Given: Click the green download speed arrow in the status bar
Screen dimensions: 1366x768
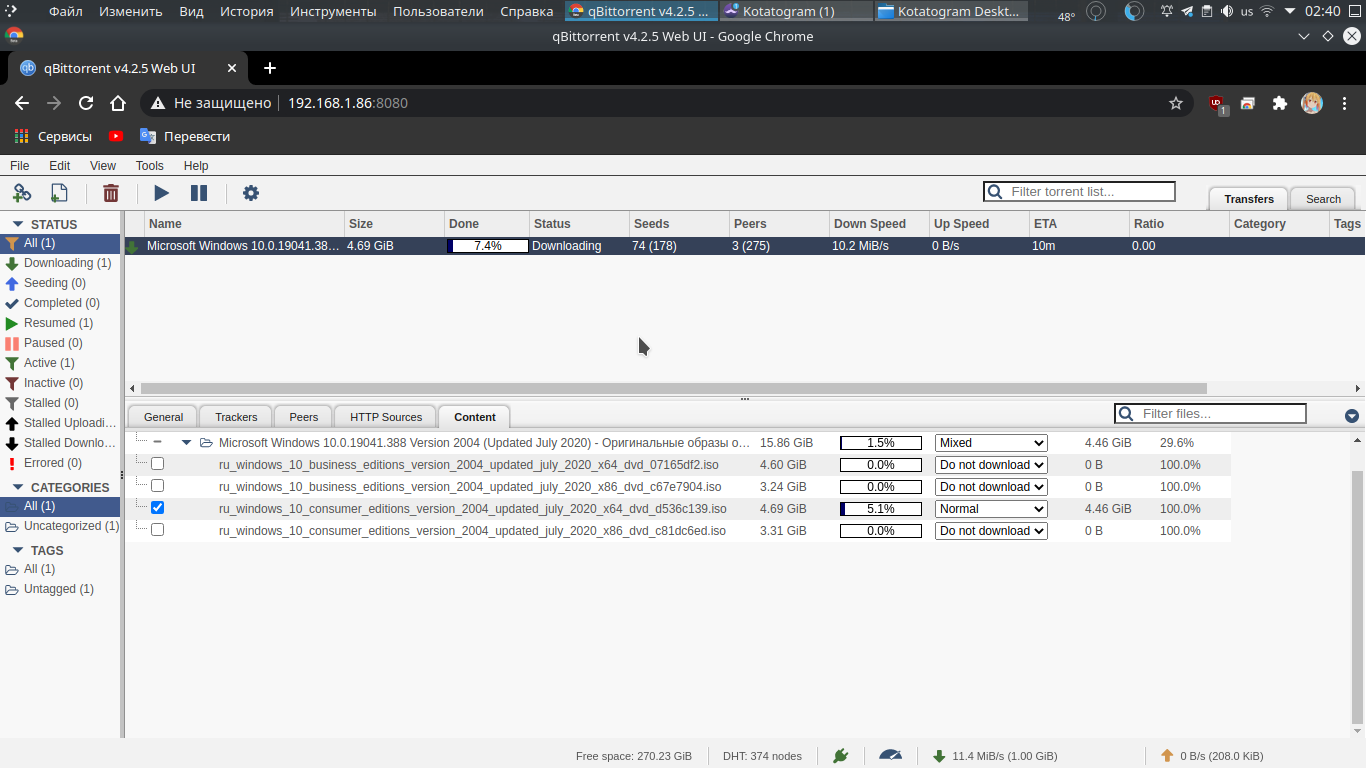Looking at the screenshot, I should 939,756.
